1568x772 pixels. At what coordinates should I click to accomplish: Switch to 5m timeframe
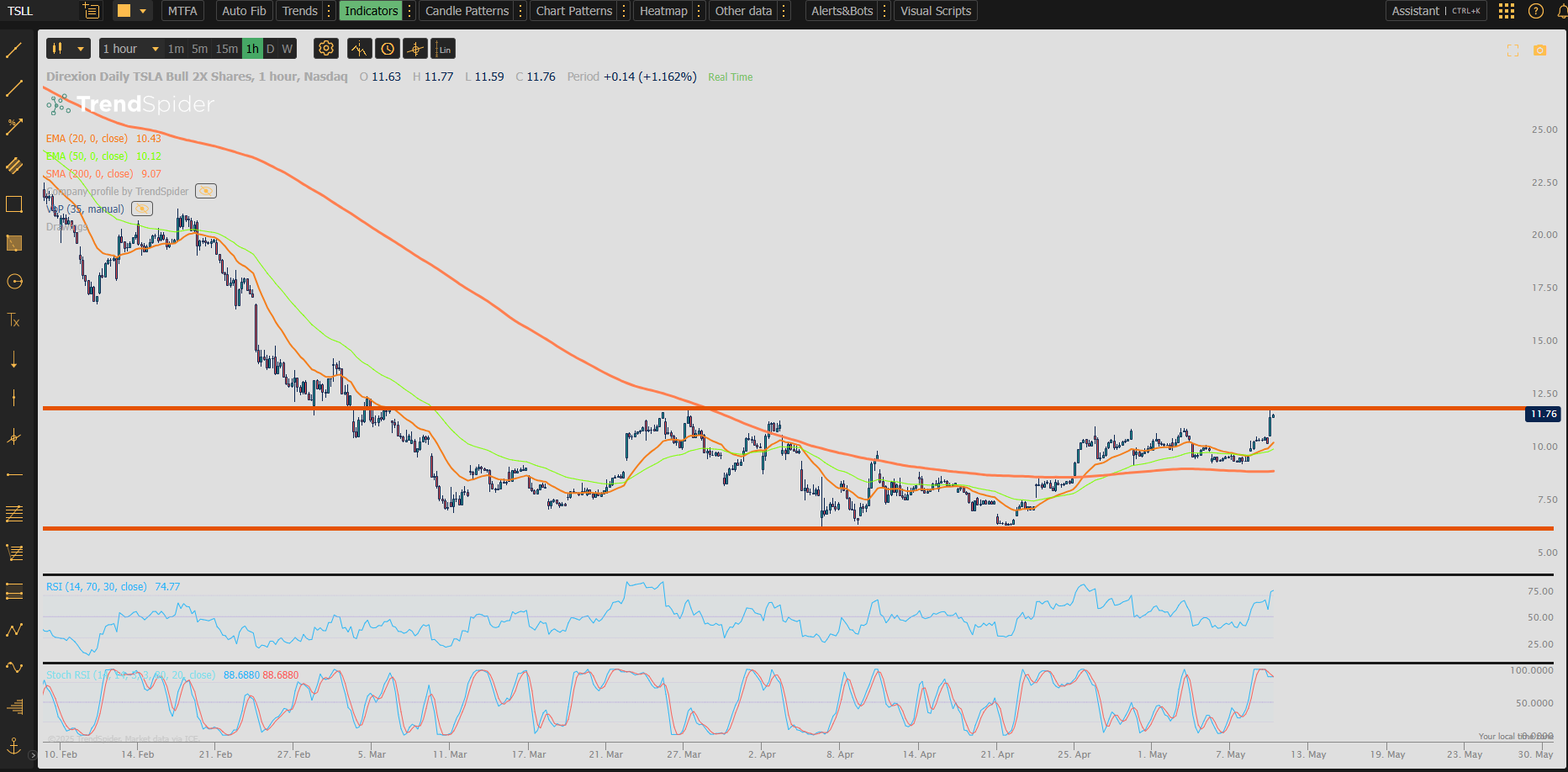(200, 49)
